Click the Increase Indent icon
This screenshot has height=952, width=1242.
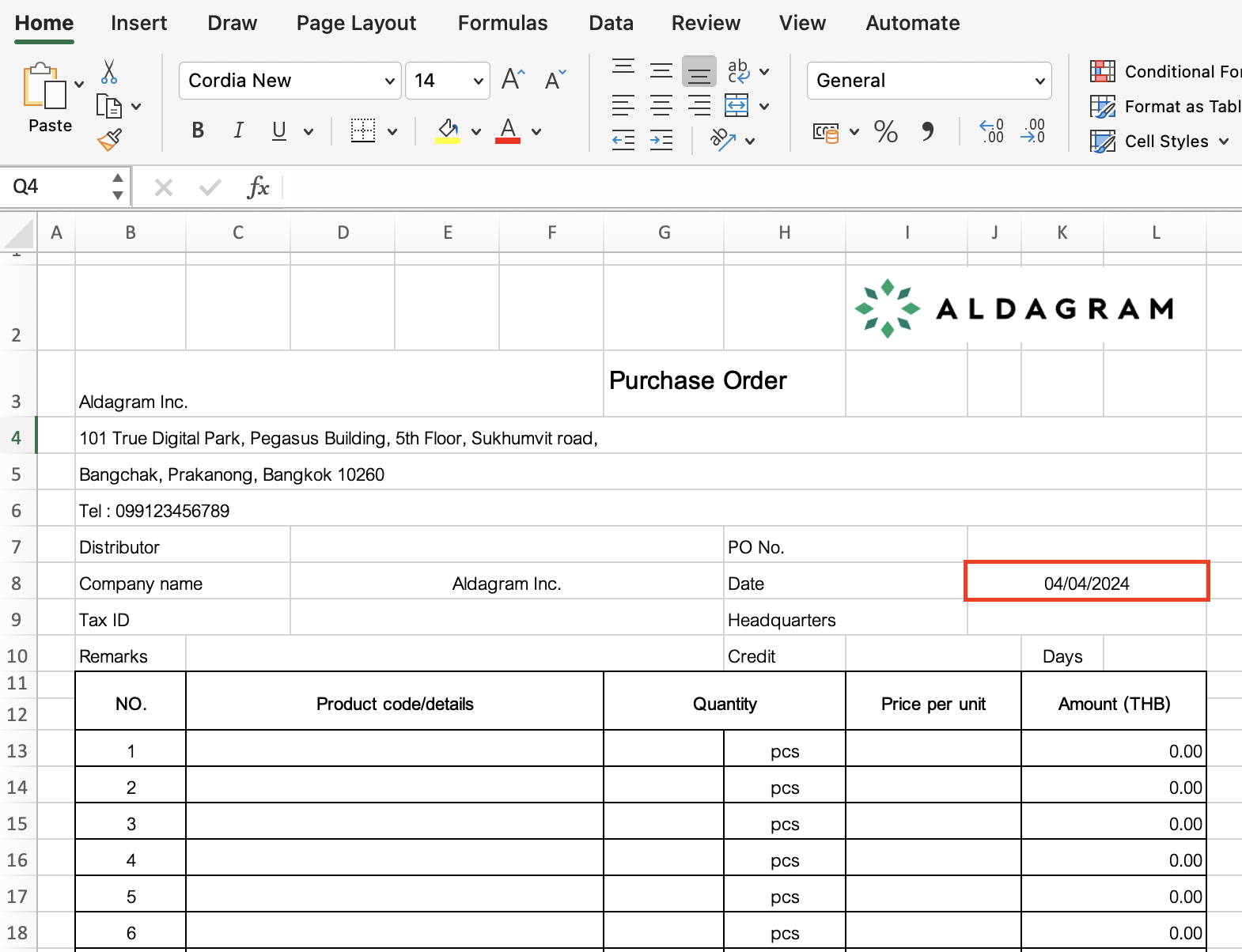point(661,141)
